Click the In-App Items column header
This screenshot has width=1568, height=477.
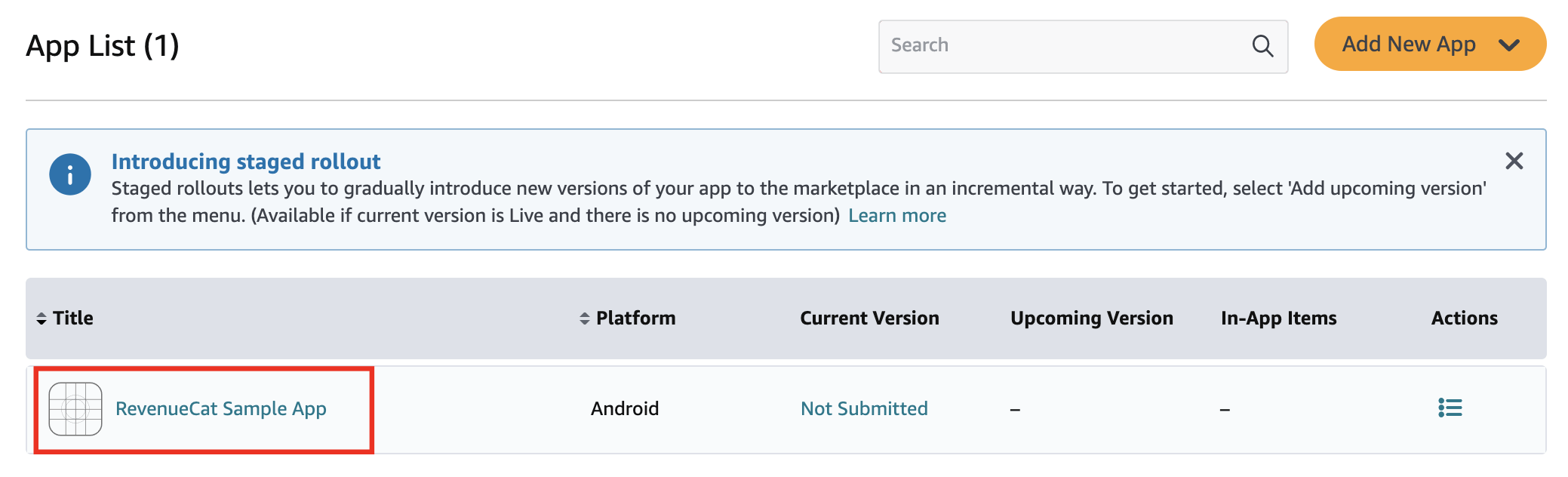pos(1278,319)
